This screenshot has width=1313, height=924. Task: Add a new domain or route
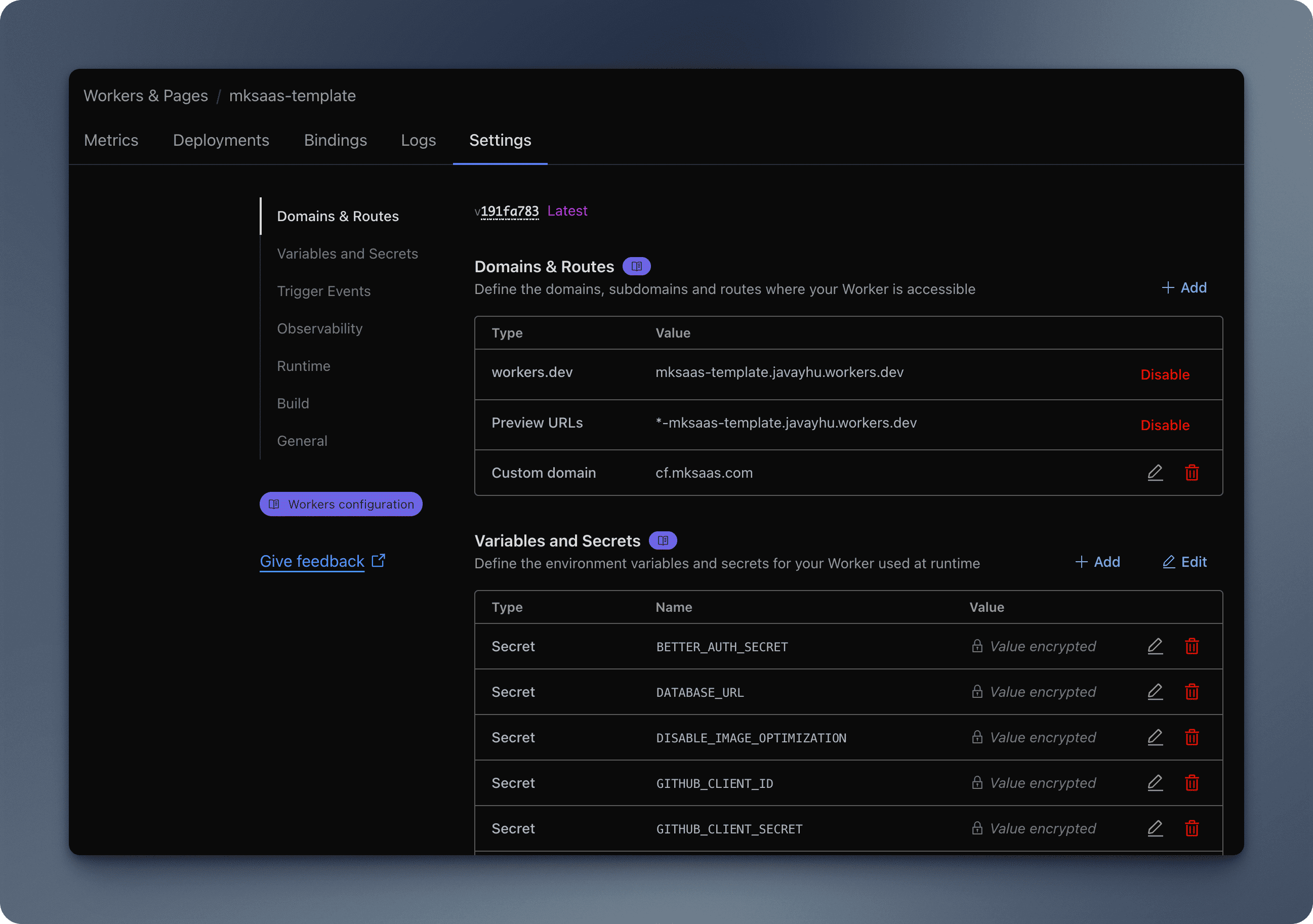coord(1184,287)
